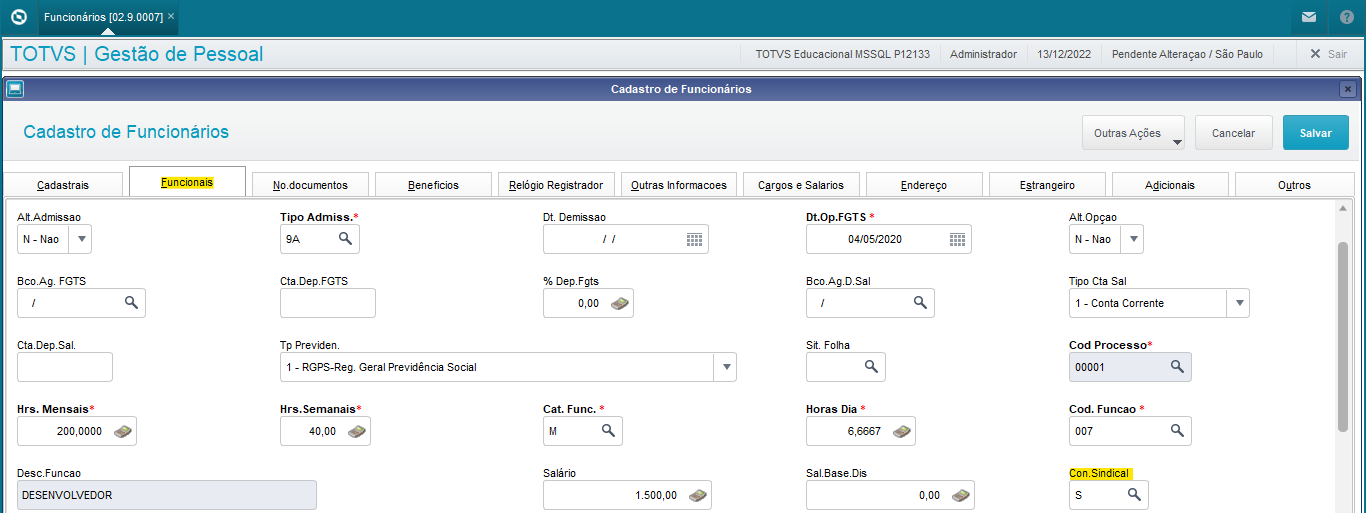Click the Administrador user label
Viewport: 1366px width, 513px height.
pos(983,54)
